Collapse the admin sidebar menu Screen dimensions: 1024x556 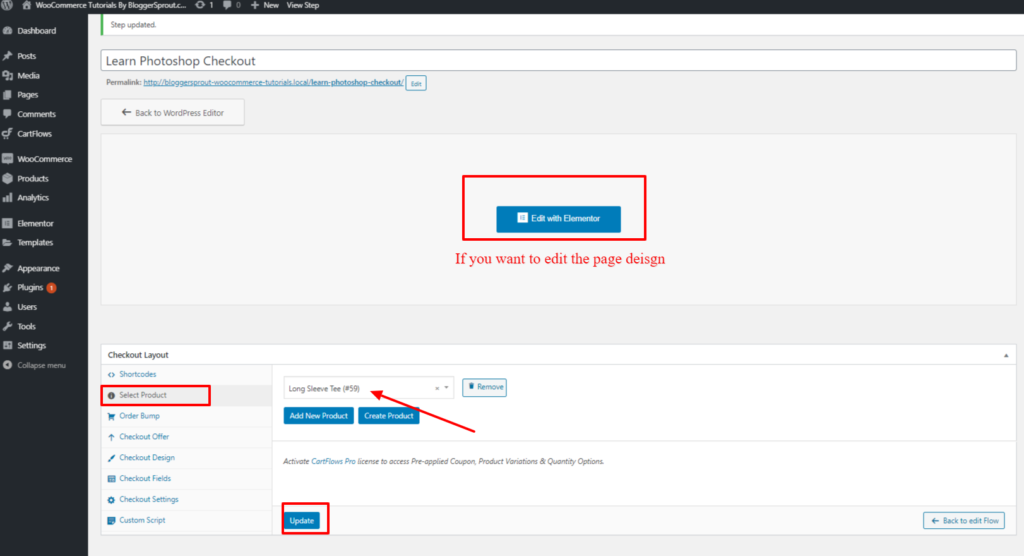coord(35,365)
